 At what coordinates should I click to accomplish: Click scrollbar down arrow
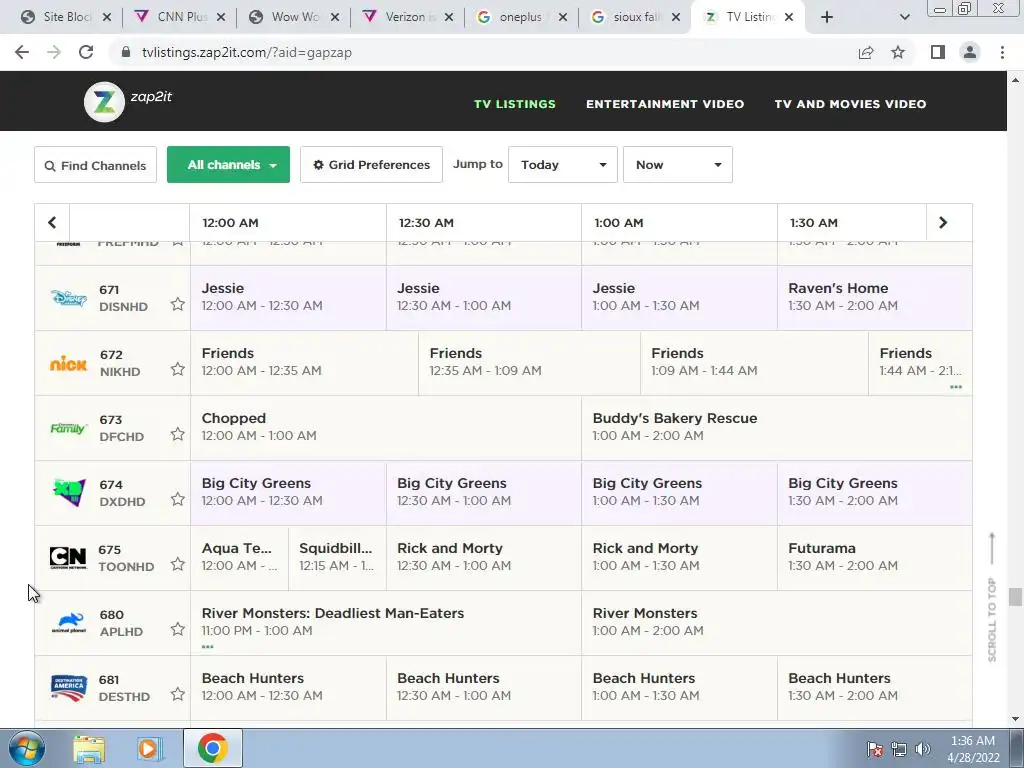pos(1015,719)
